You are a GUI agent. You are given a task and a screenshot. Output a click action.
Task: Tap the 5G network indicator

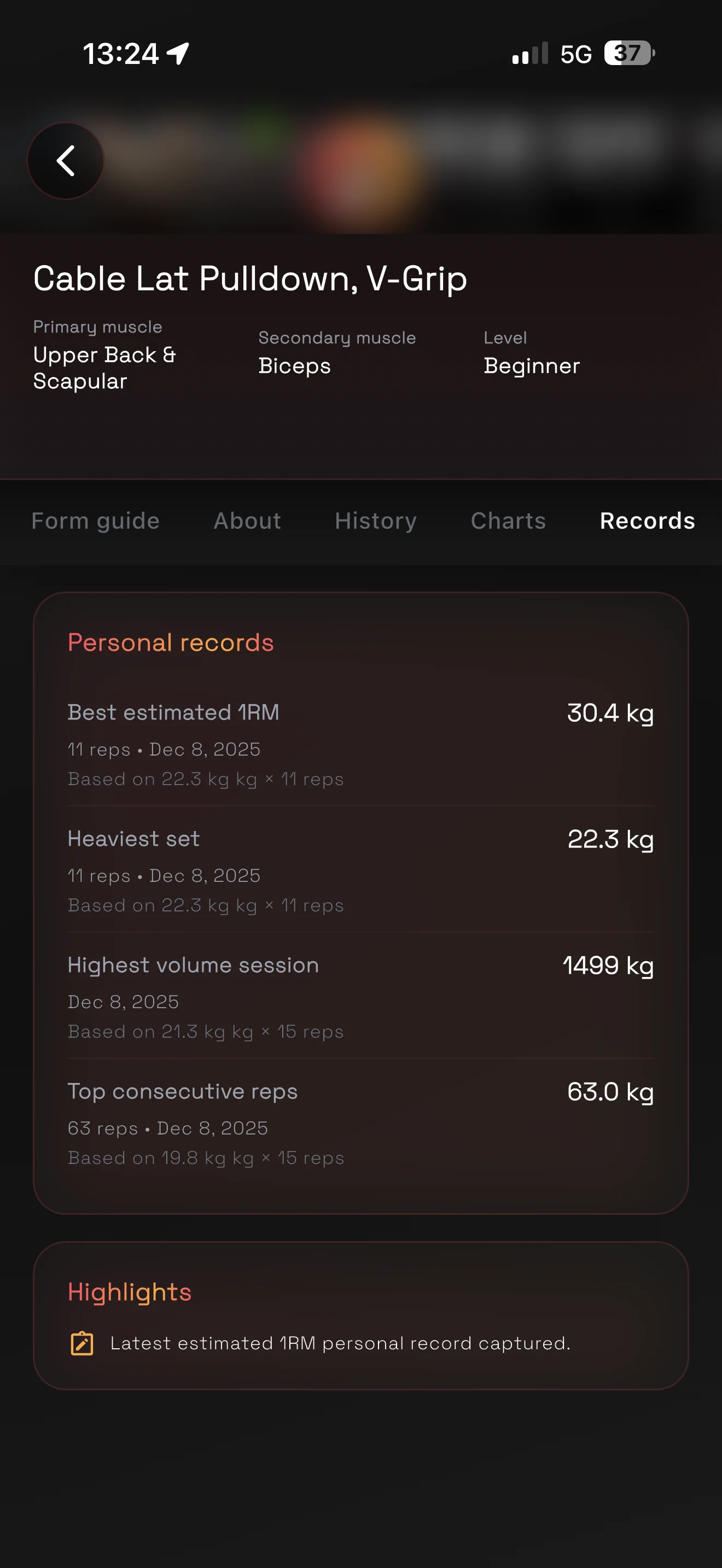click(575, 54)
